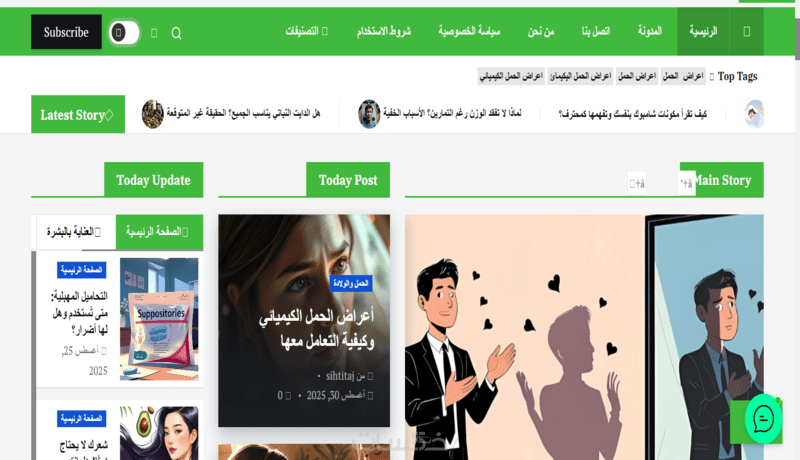Open the green chat bubble widget
This screenshot has width=800, height=460.
click(763, 419)
